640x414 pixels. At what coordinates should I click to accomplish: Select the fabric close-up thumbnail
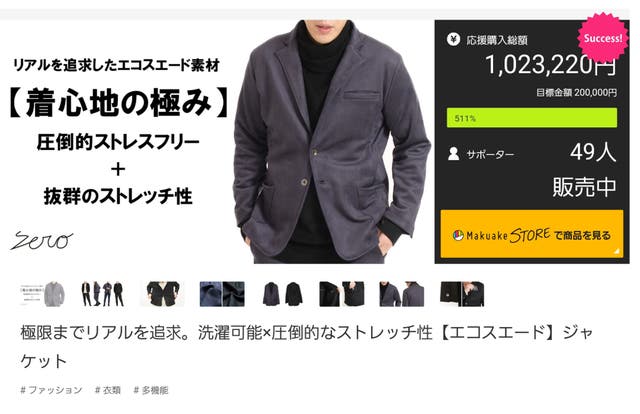[x=222, y=294]
